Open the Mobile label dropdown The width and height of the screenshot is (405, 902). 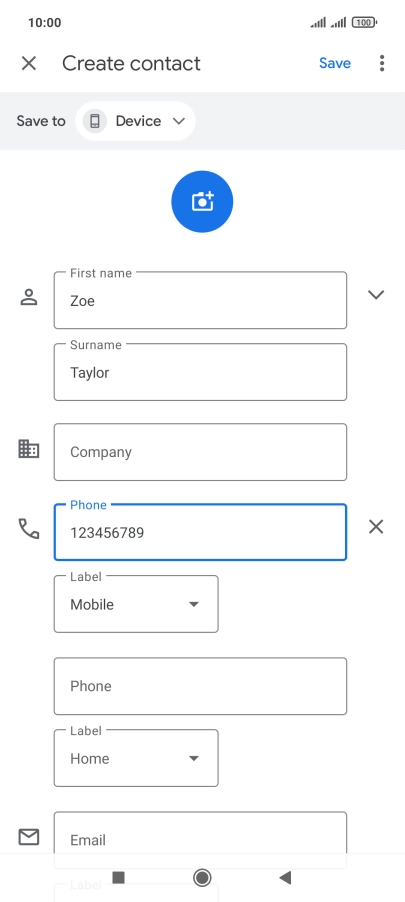tap(136, 604)
